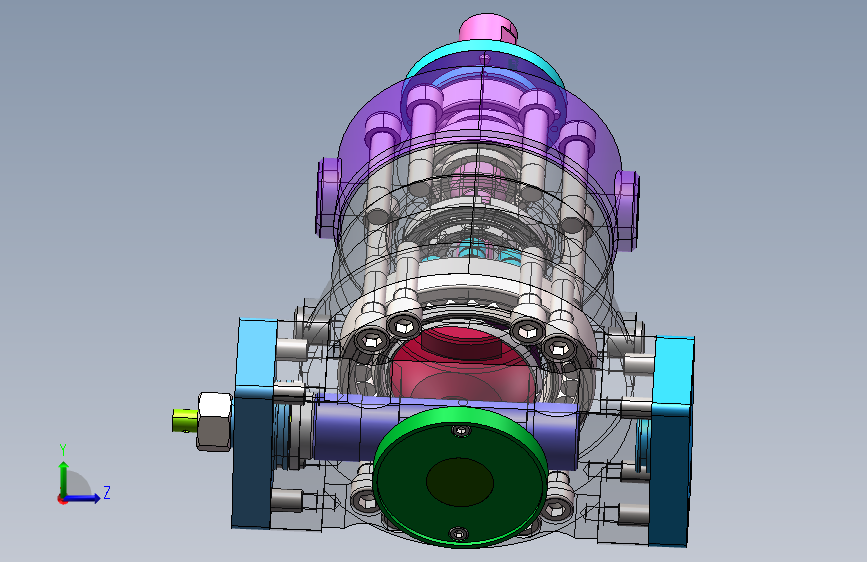Image resolution: width=867 pixels, height=562 pixels.
Task: Click the yellow-green threaded stud end
Action: 185,420
